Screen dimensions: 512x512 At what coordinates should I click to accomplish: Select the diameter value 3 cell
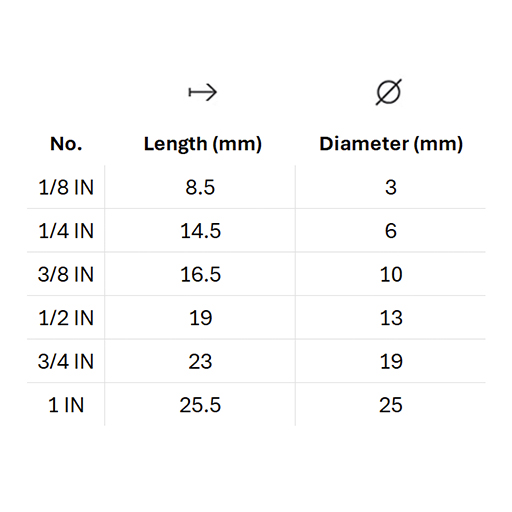pyautogui.click(x=391, y=187)
